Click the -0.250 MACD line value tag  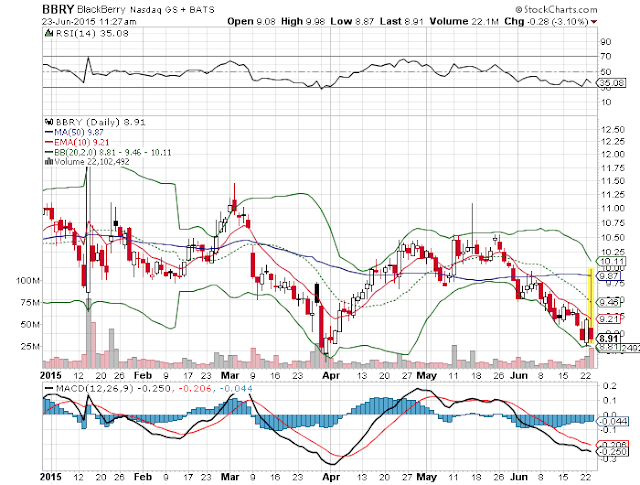point(612,452)
